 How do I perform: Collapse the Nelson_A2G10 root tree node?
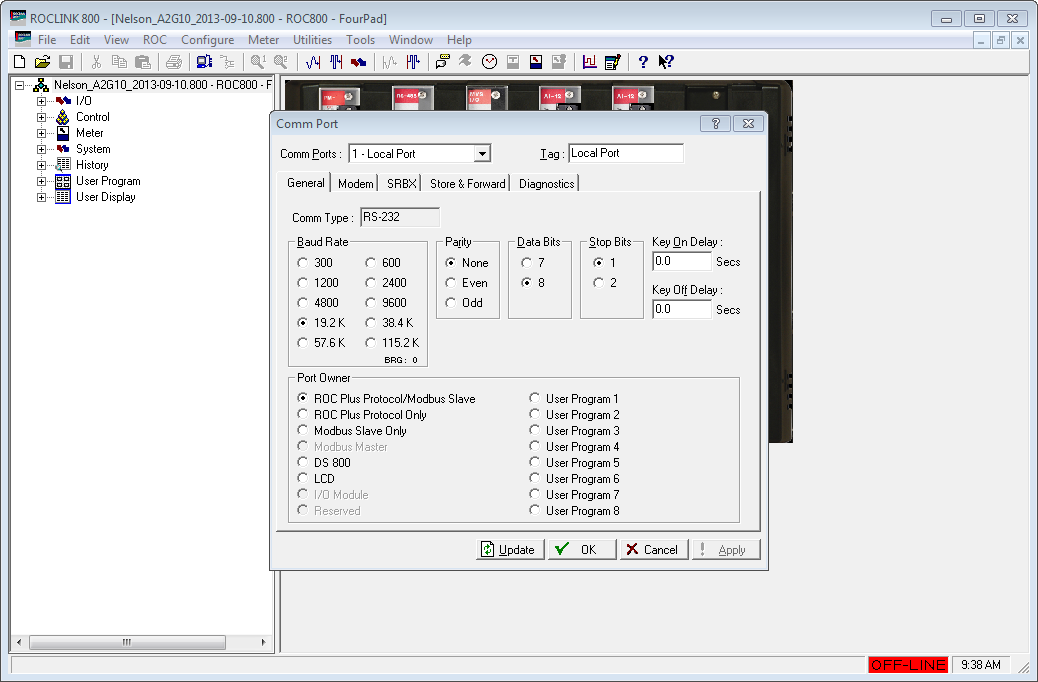19,85
